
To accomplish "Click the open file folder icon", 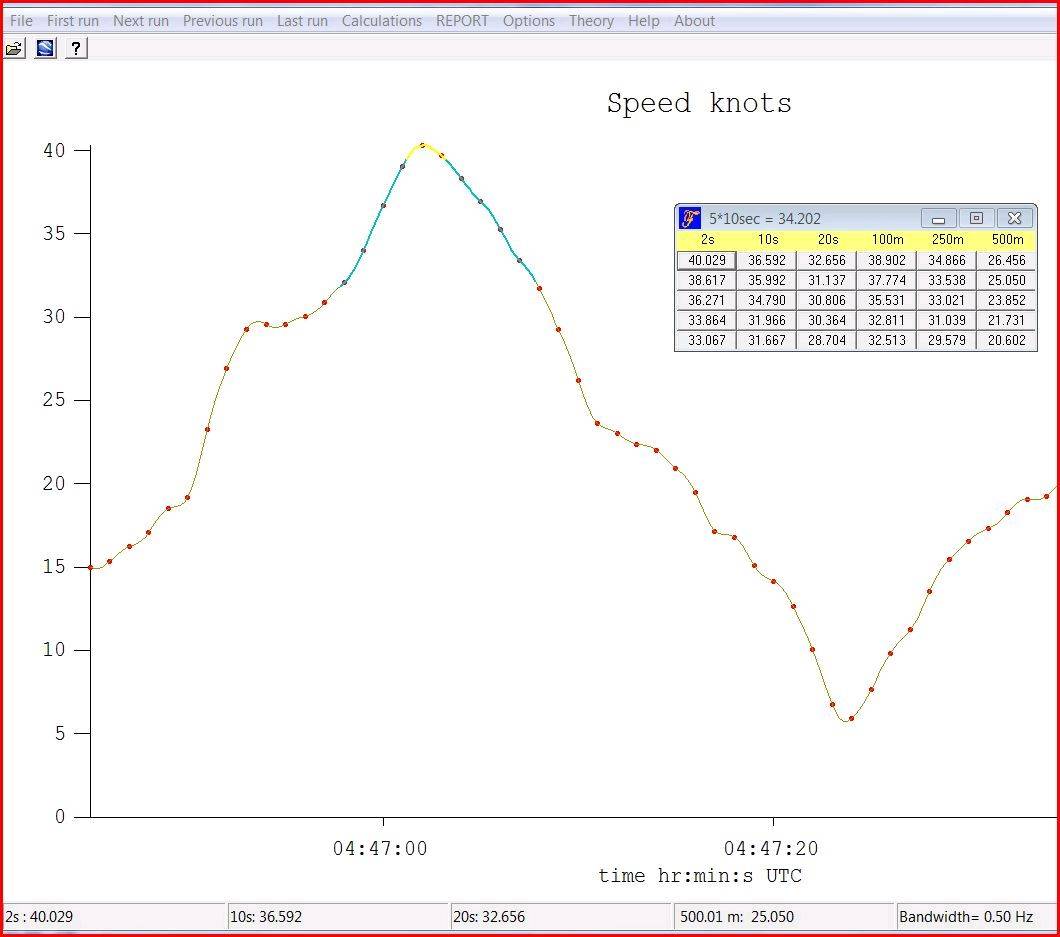I will pyautogui.click(x=14, y=48).
